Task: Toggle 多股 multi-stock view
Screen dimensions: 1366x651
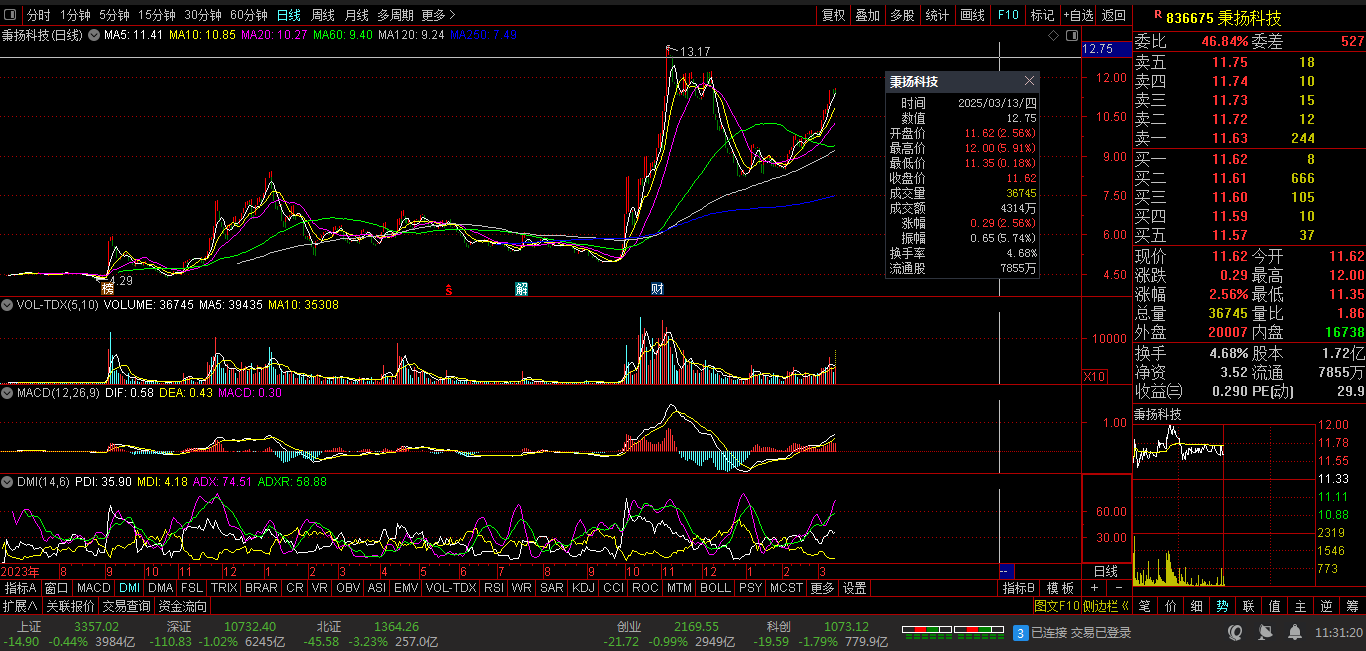Action: (902, 15)
